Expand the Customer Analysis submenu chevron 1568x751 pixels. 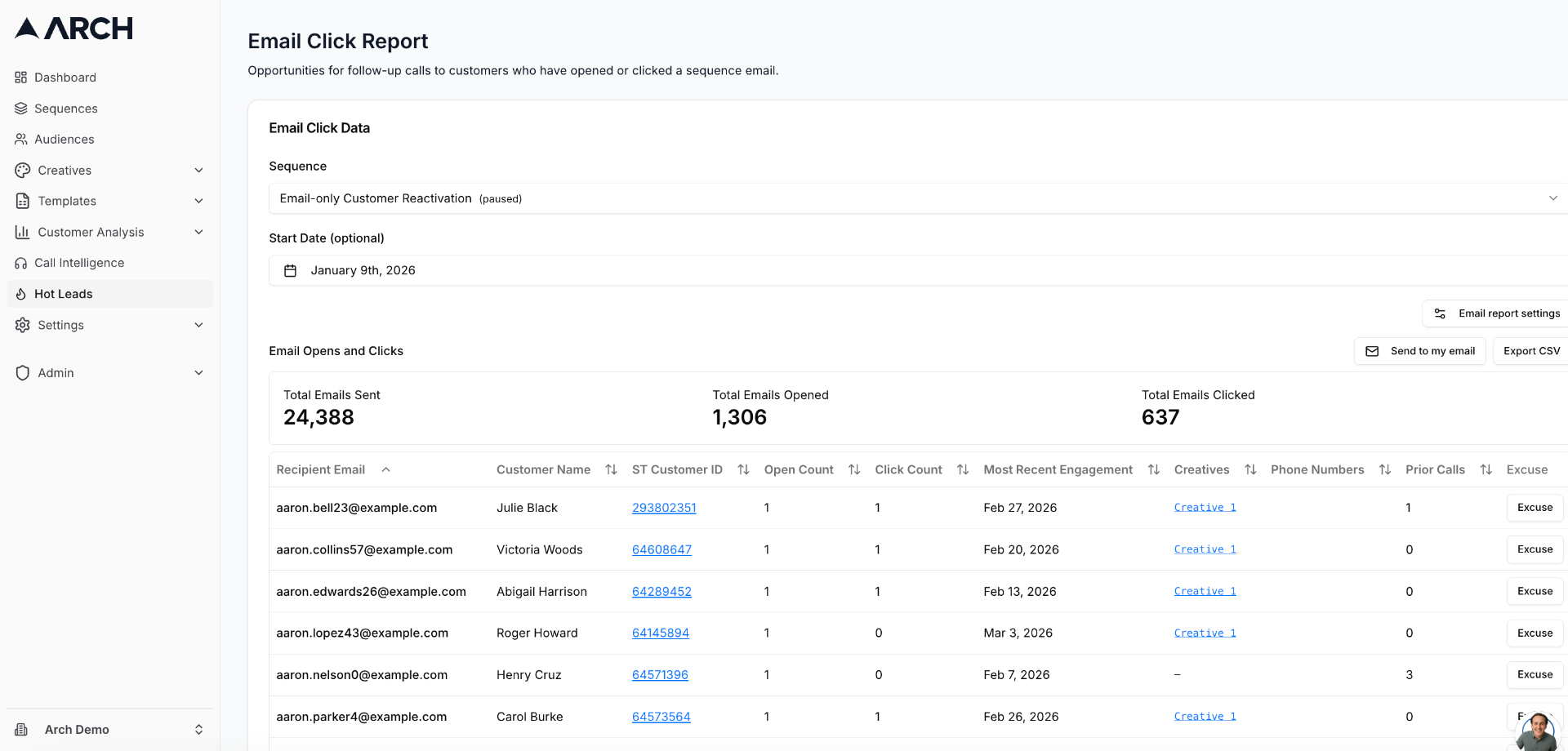point(198,232)
